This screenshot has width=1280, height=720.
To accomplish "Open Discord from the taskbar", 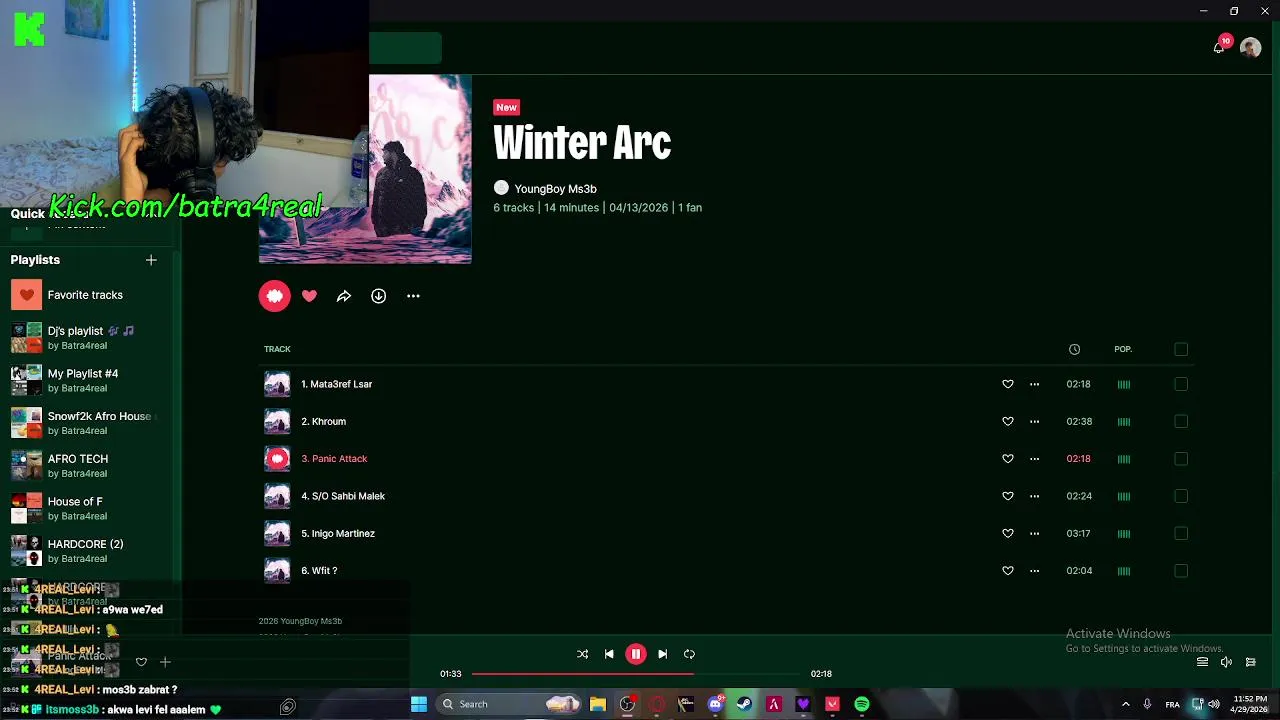I will (716, 704).
